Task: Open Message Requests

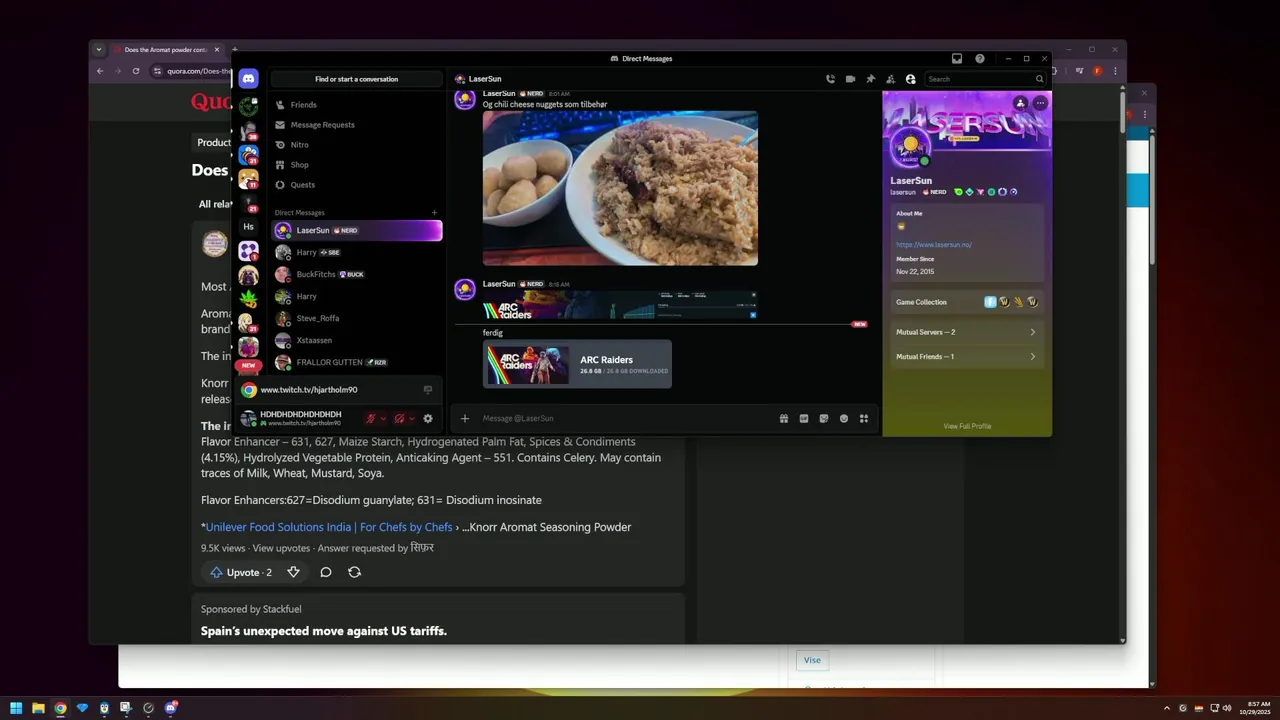Action: 355,125
